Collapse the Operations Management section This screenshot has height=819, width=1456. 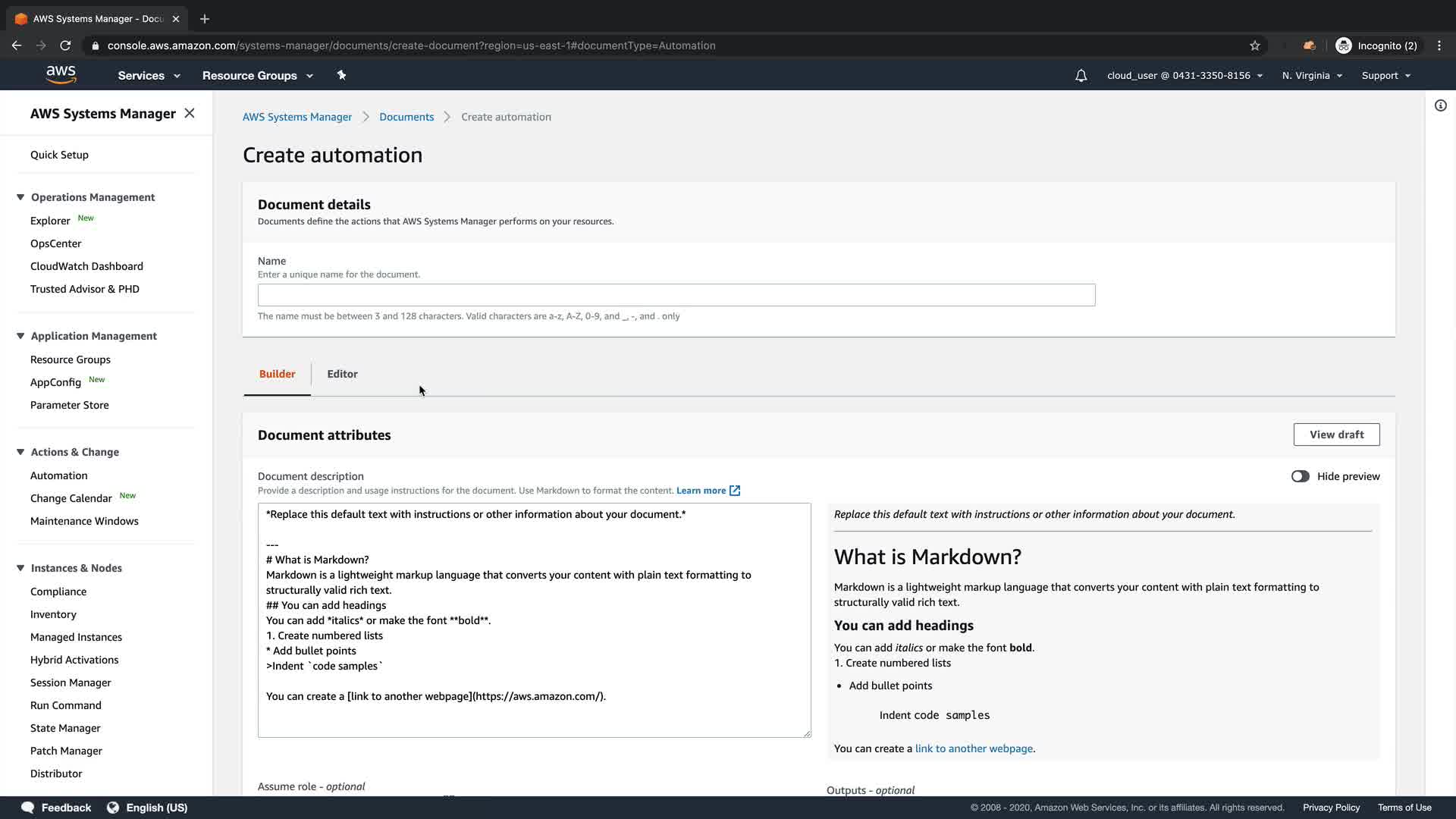(x=20, y=197)
